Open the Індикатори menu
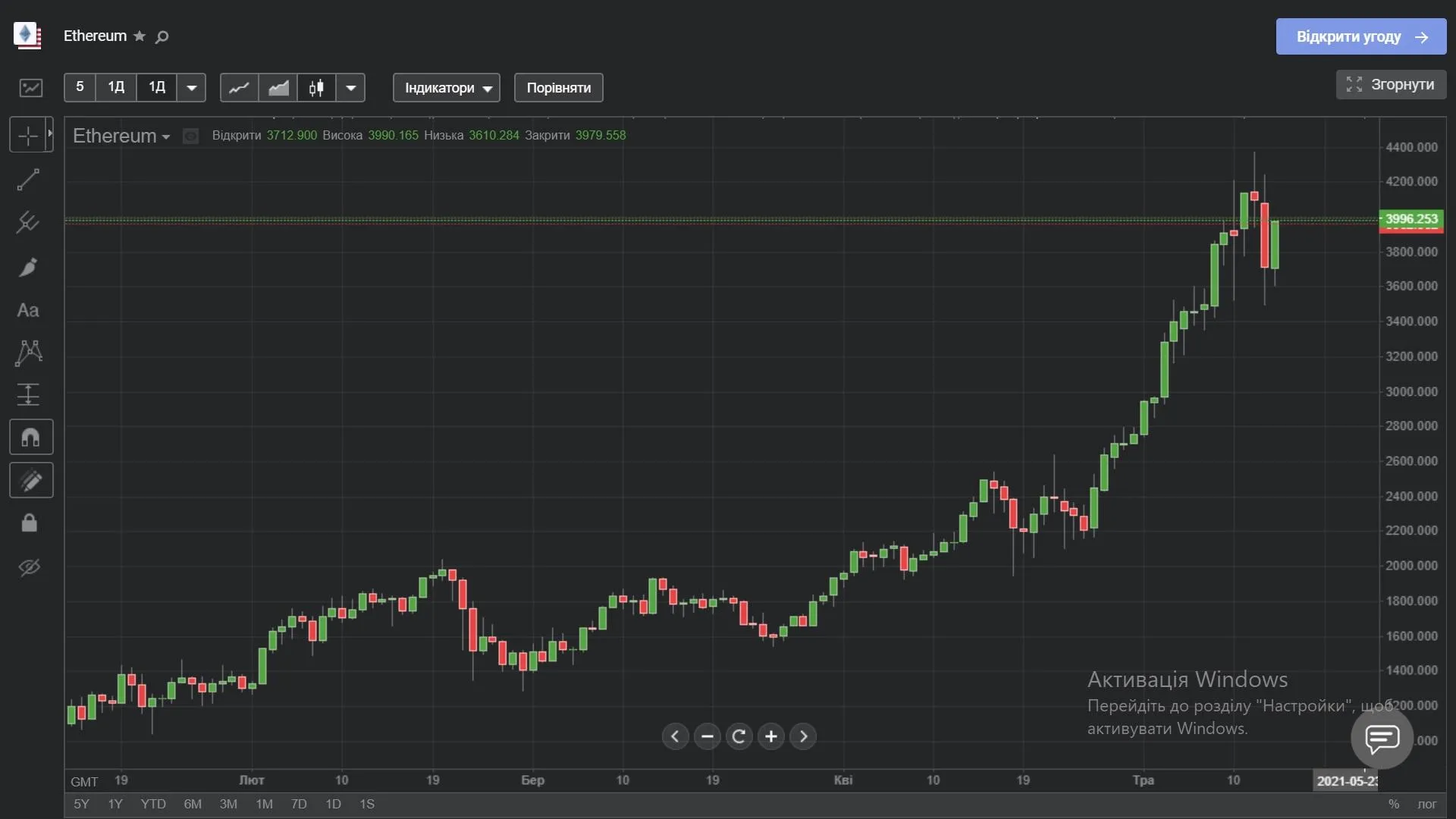The width and height of the screenshot is (1456, 819). 446,87
